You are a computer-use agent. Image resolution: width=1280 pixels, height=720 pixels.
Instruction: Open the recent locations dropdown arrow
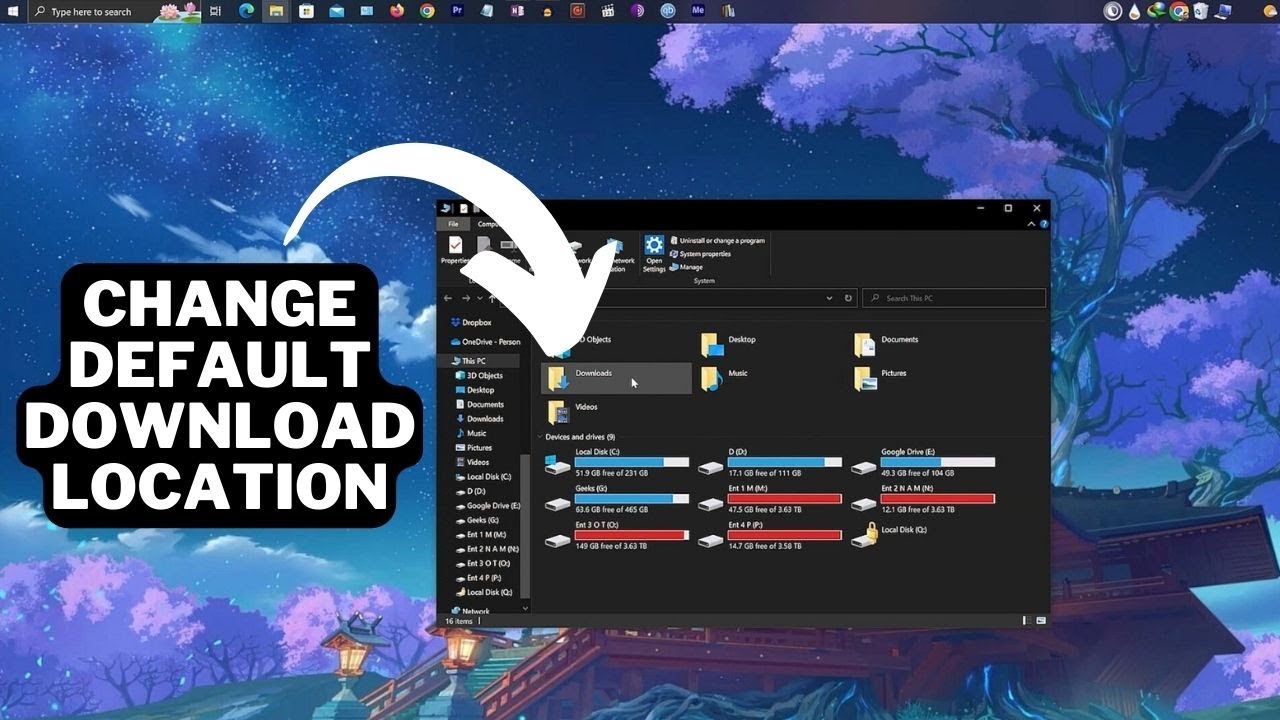pyautogui.click(x=480, y=298)
